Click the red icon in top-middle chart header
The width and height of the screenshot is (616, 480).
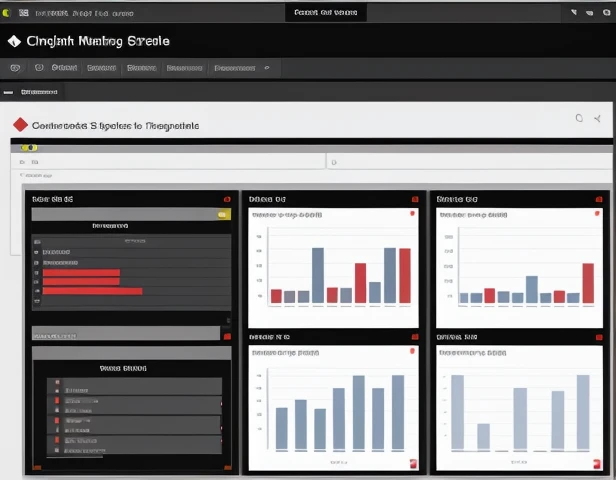pos(412,213)
